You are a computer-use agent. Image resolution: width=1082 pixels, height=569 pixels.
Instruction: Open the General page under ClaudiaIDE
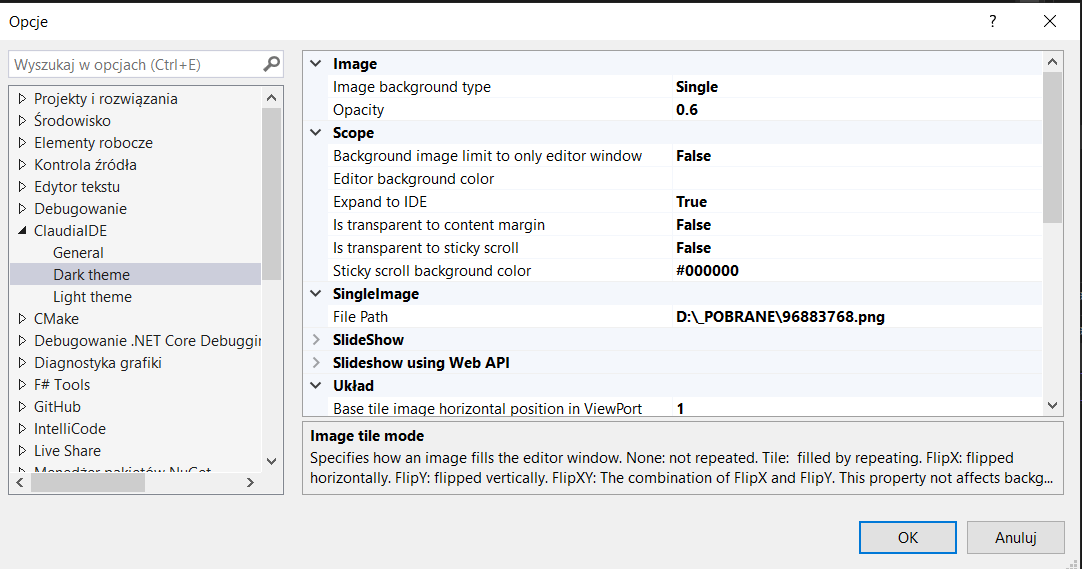click(x=78, y=253)
